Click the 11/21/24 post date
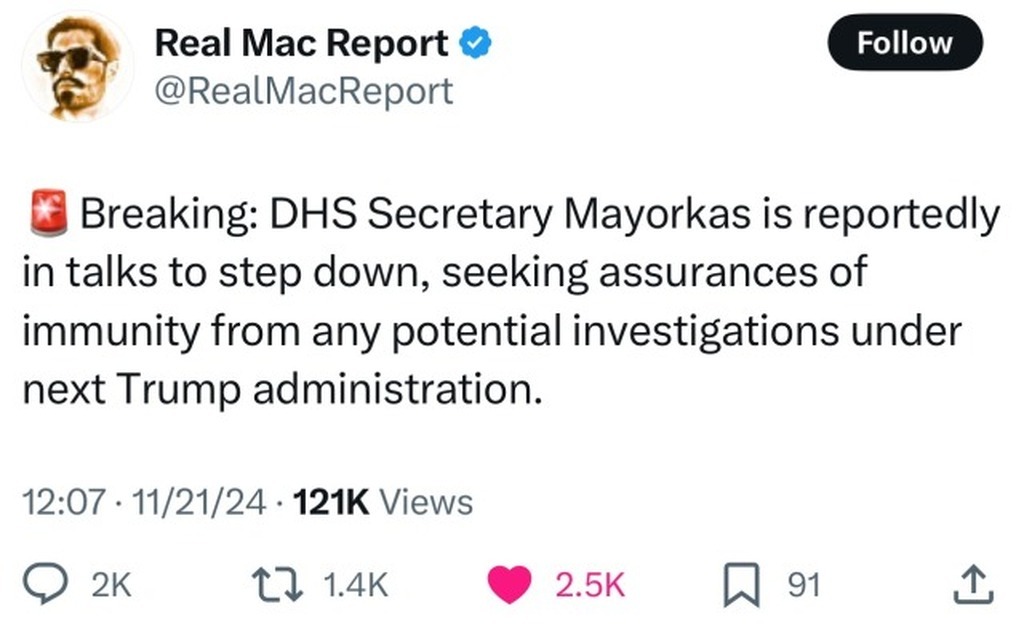1024x641 pixels. [x=199, y=503]
